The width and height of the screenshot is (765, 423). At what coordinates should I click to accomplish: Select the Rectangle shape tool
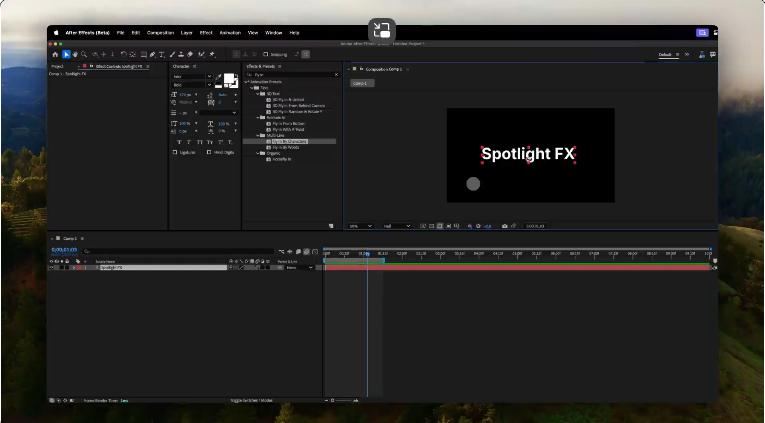[x=143, y=55]
